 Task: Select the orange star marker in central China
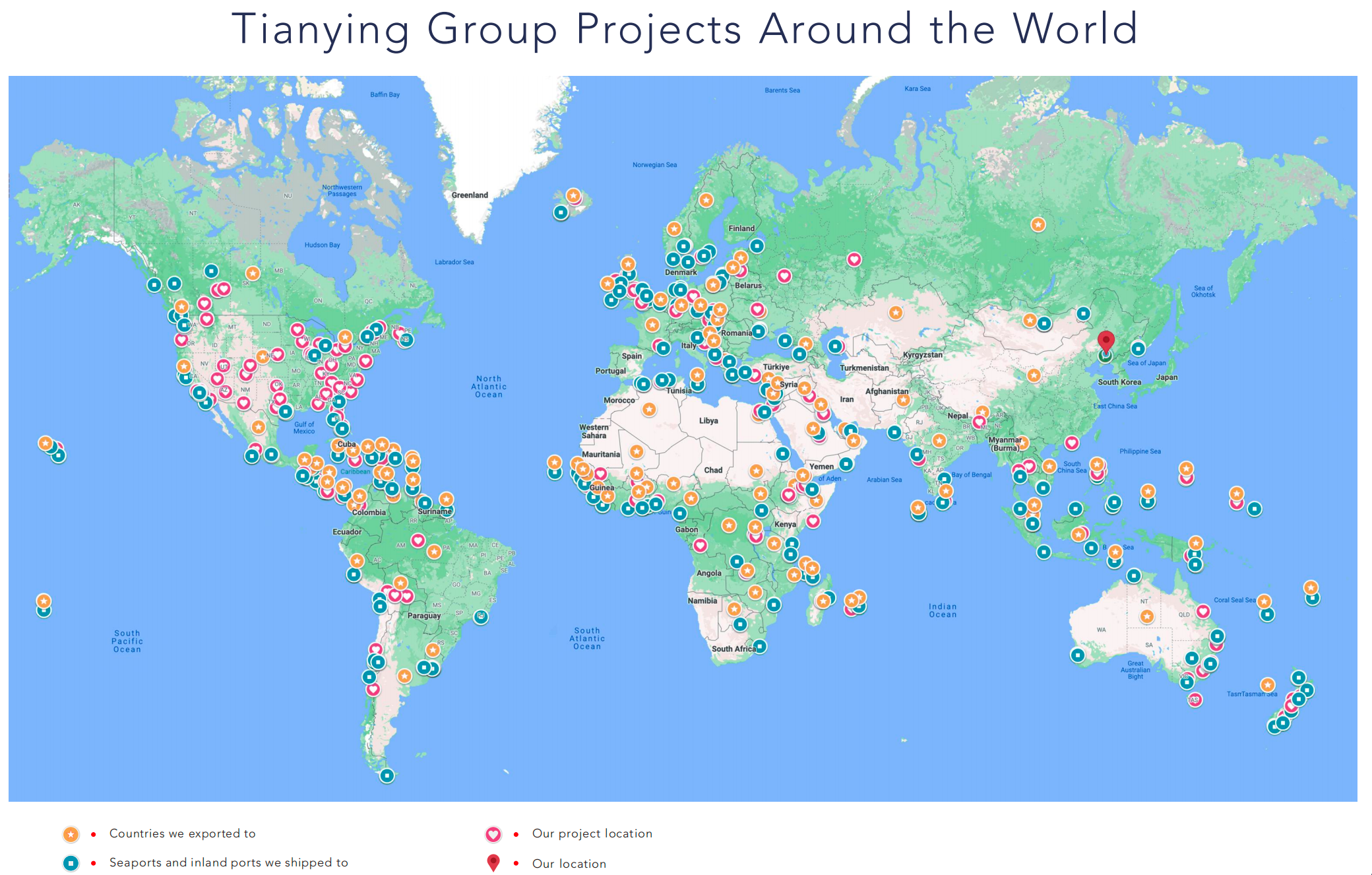[1034, 375]
